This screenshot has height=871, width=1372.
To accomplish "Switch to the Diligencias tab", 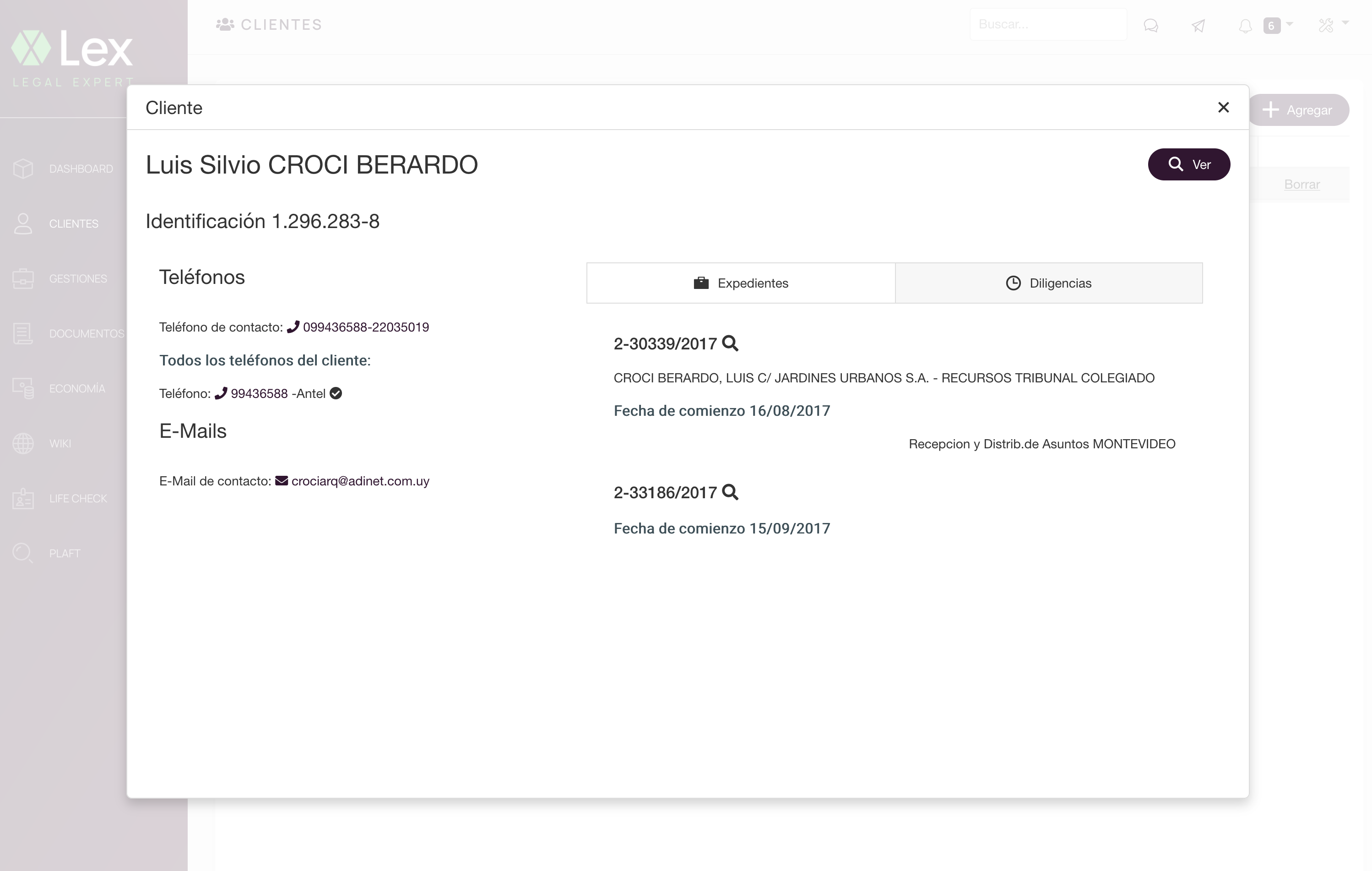I will tap(1048, 283).
